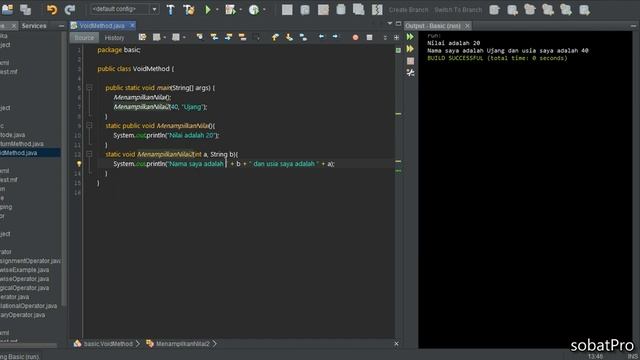Screen dimensions: 640x360
Task: Close the Output - Basic (run) tab
Action: pos(467,26)
